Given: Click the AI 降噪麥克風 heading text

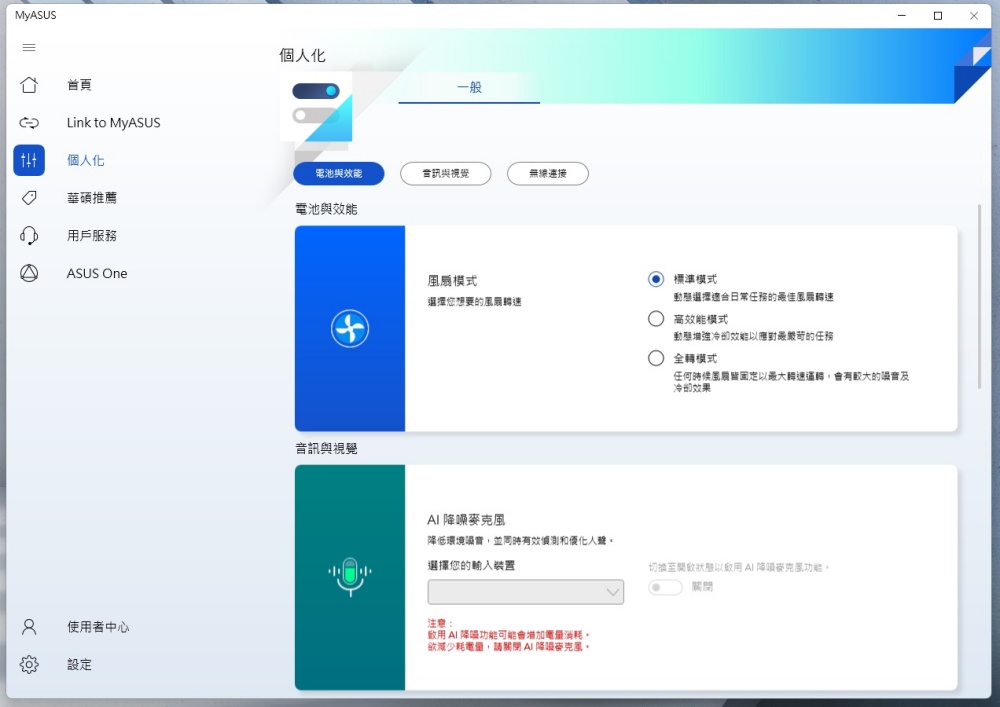Looking at the screenshot, I should tap(466, 520).
